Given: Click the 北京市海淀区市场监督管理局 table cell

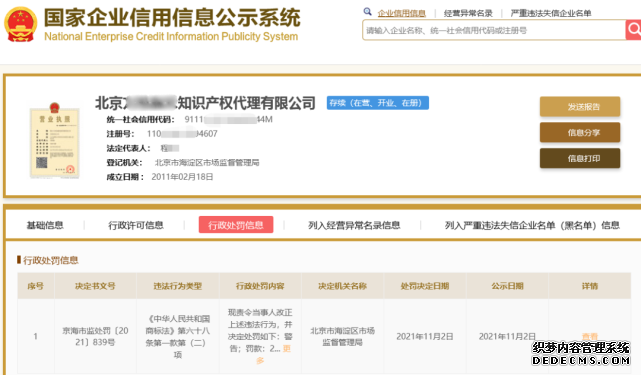Looking at the screenshot, I should (x=342, y=336).
